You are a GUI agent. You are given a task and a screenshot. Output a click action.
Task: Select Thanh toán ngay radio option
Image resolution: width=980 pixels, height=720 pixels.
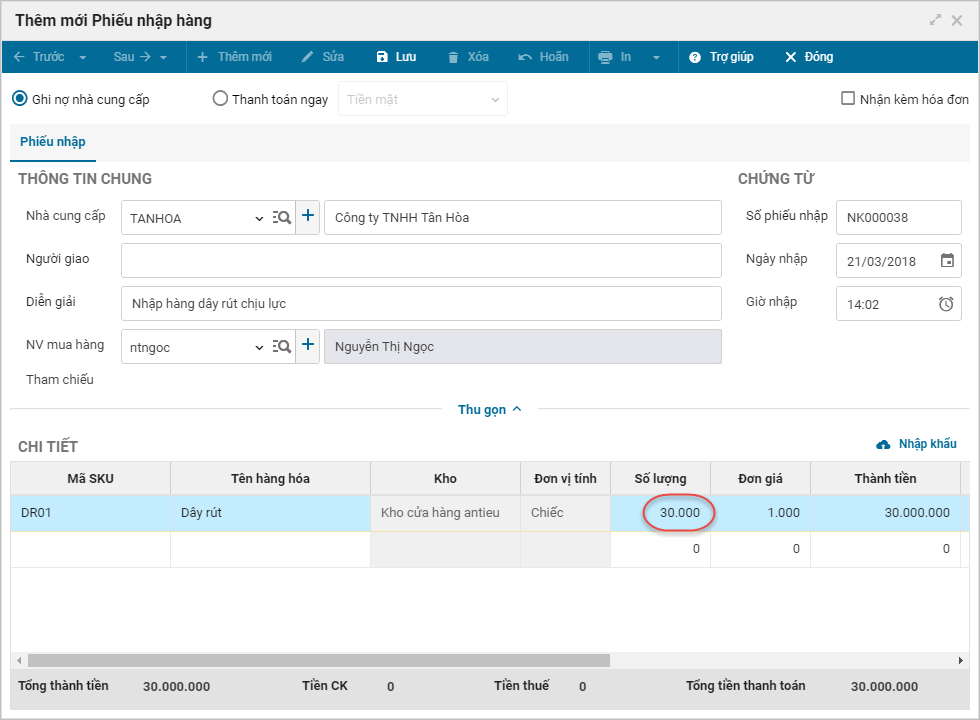click(220, 99)
